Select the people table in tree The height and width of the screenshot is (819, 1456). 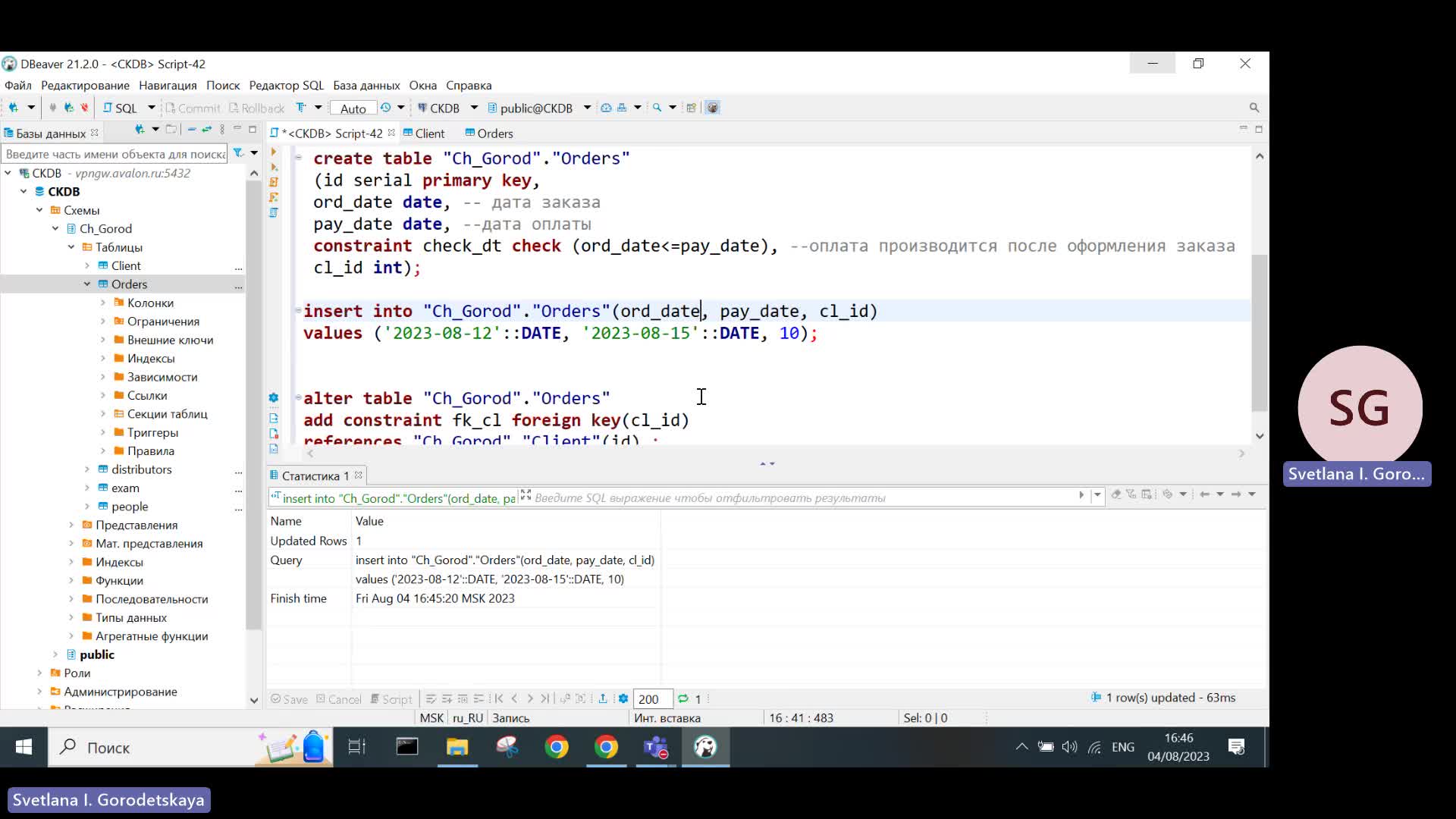(x=129, y=507)
